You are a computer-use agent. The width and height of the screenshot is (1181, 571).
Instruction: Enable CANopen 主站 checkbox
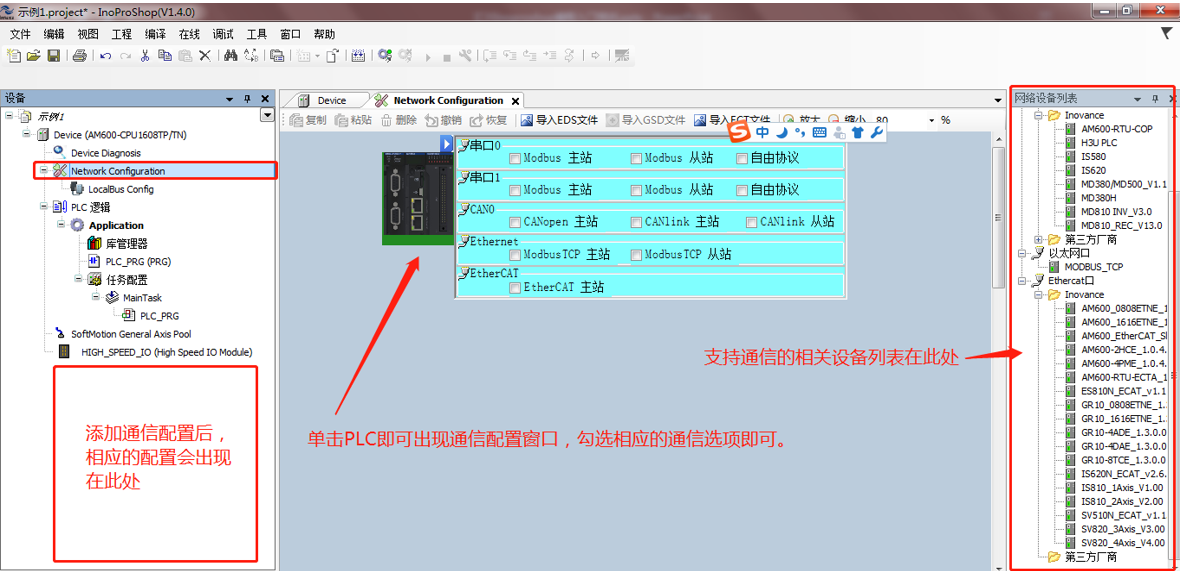coord(514,222)
